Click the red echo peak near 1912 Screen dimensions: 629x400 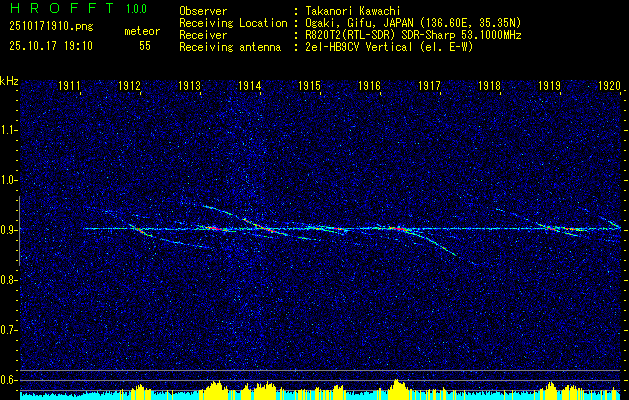pyautogui.click(x=139, y=229)
